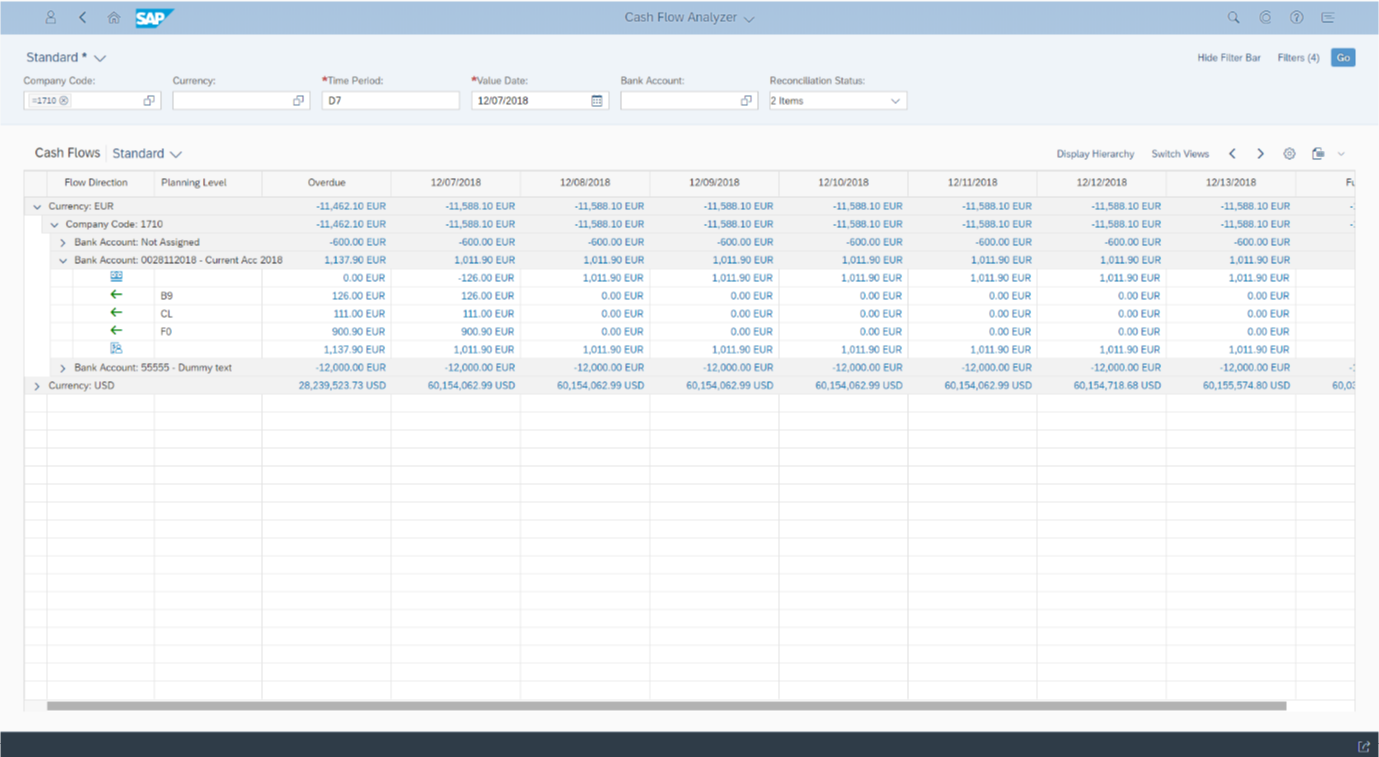Screen dimensions: 1379x757
Task: Open value help for Bank Account
Action: click(746, 101)
